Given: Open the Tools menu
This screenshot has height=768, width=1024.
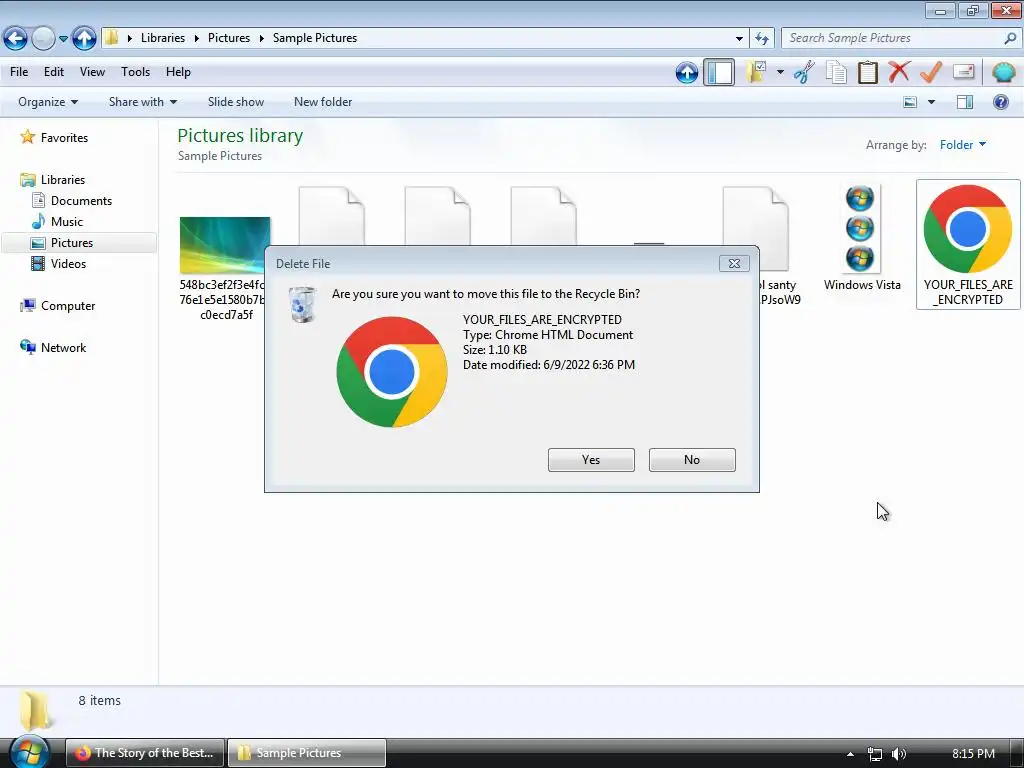Looking at the screenshot, I should [135, 72].
